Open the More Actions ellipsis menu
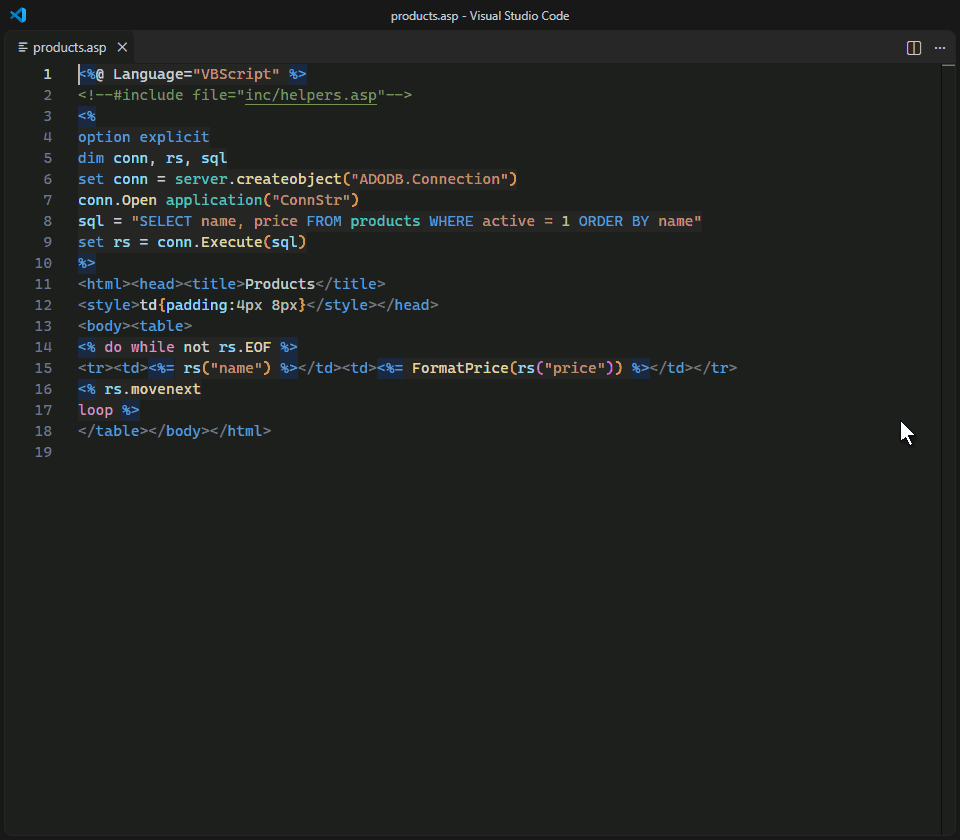Screen dimensions: 960x840 point(940,48)
